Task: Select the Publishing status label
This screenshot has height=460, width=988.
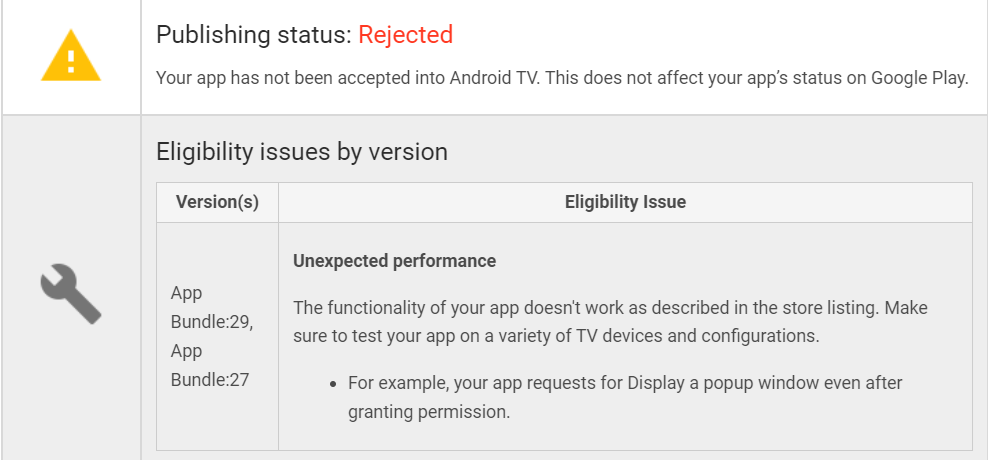Action: [254, 35]
